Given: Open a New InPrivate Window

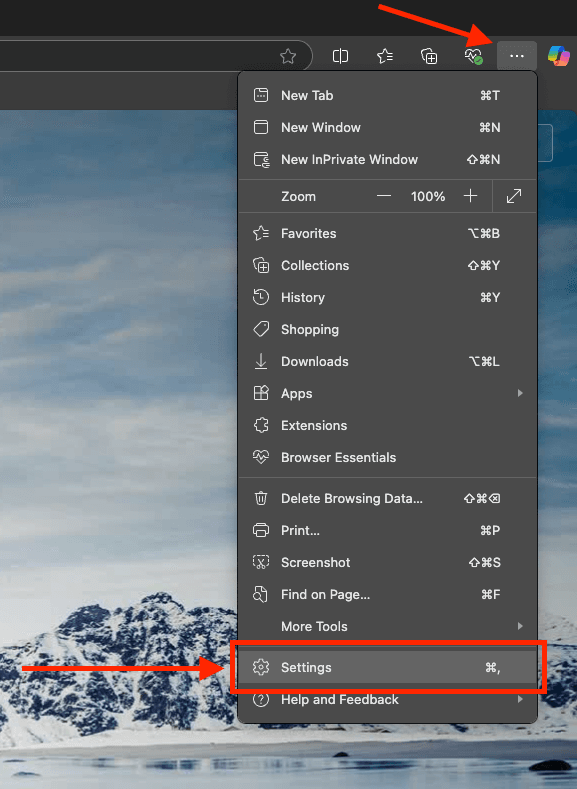Looking at the screenshot, I should coord(387,160).
